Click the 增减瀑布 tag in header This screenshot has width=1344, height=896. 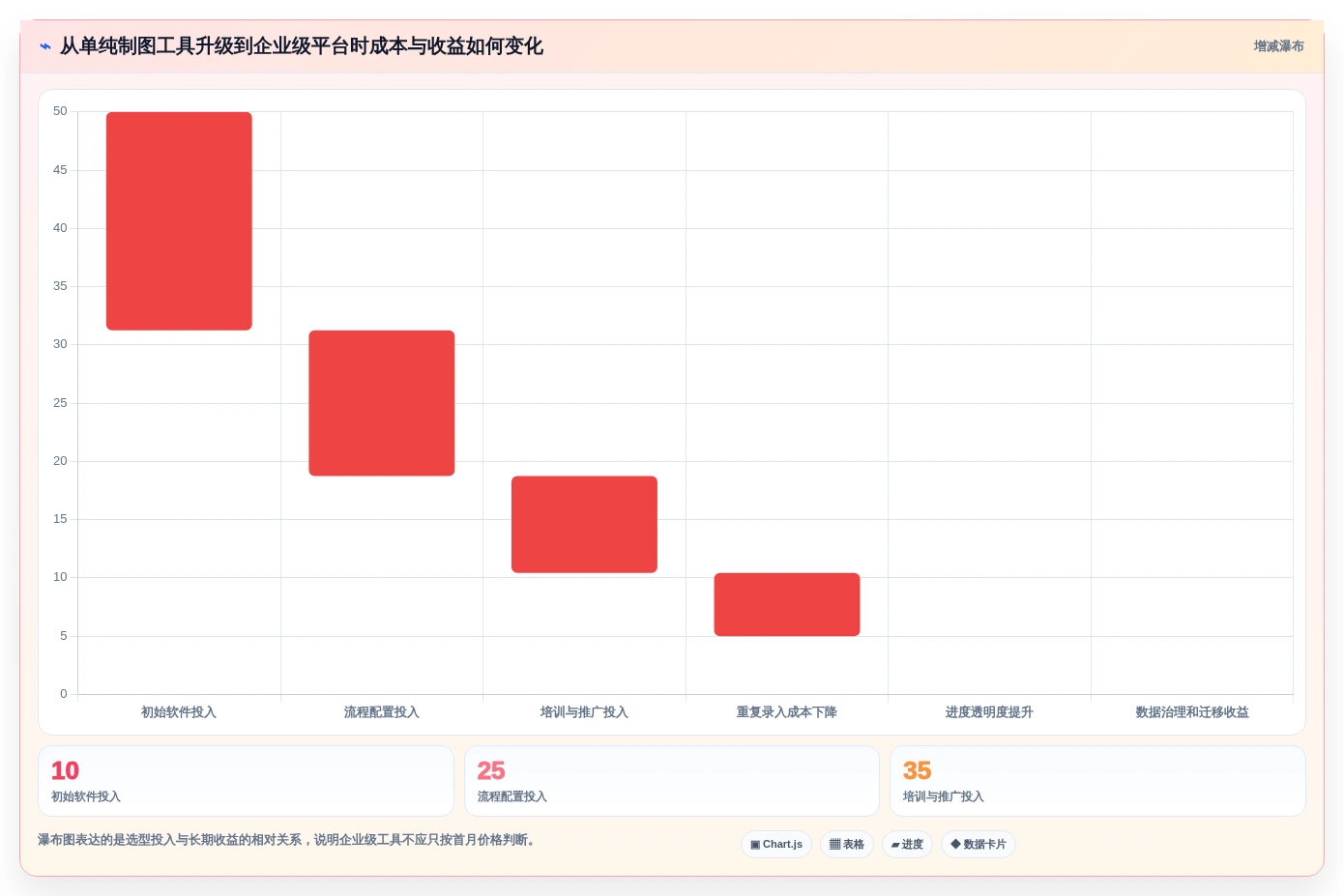tap(1278, 46)
